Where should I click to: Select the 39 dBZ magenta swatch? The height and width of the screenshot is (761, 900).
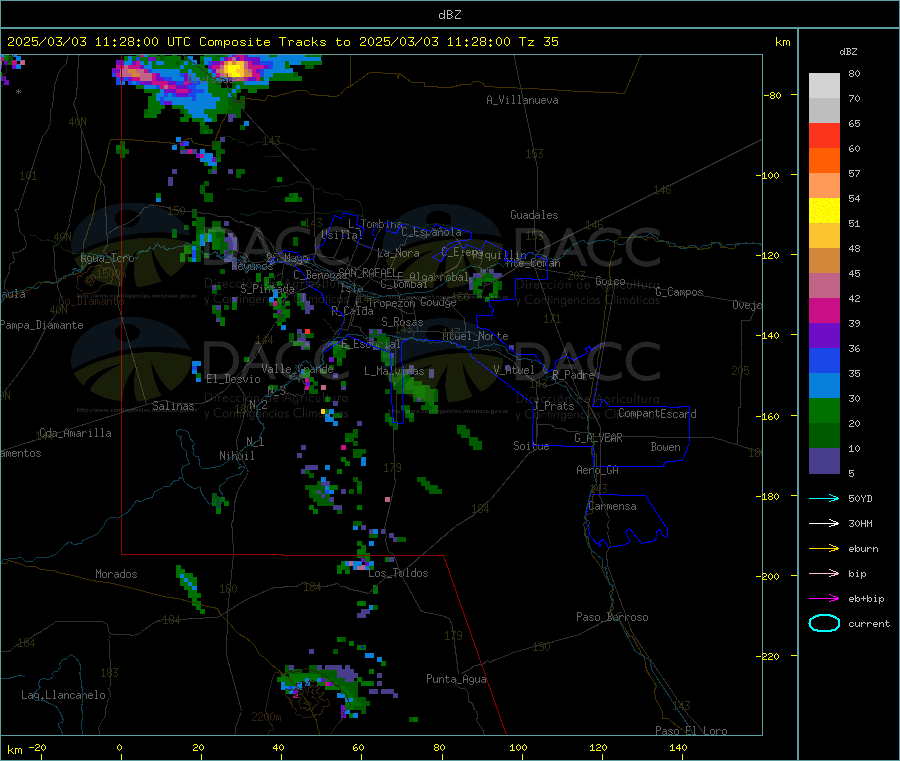tap(824, 310)
